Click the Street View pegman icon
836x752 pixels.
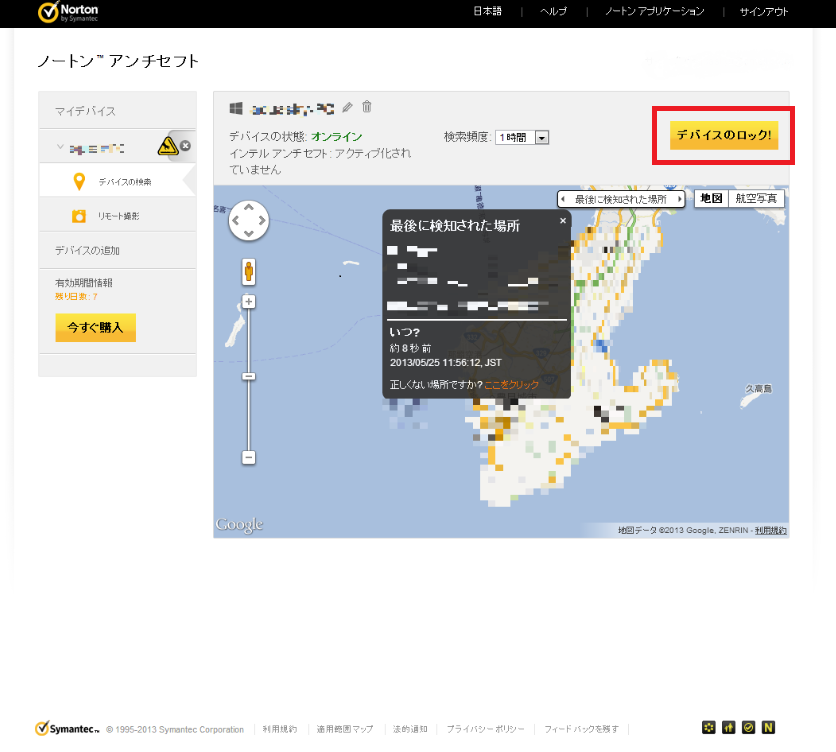[248, 272]
